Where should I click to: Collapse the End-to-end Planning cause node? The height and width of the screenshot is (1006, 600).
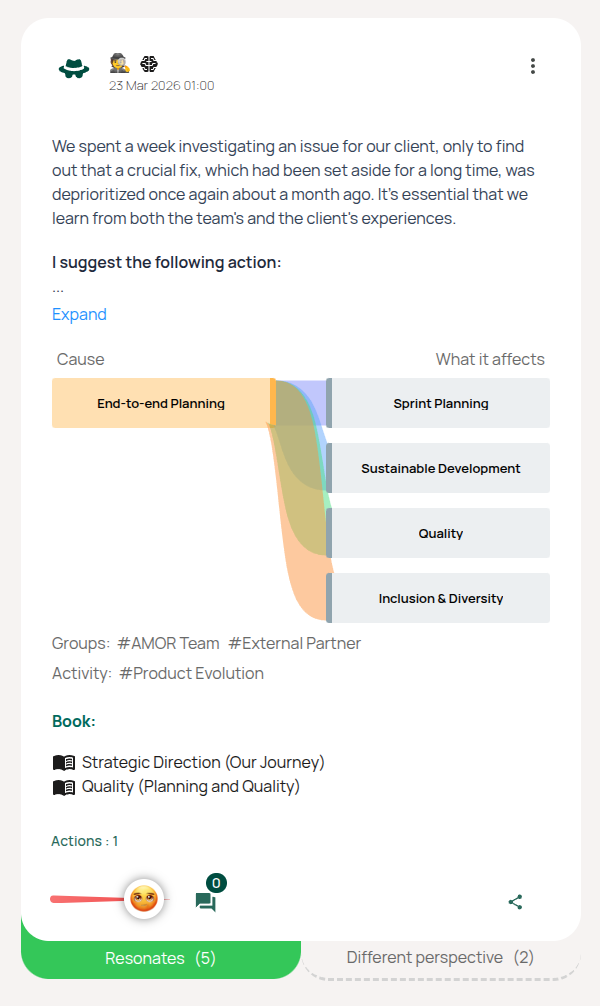160,403
